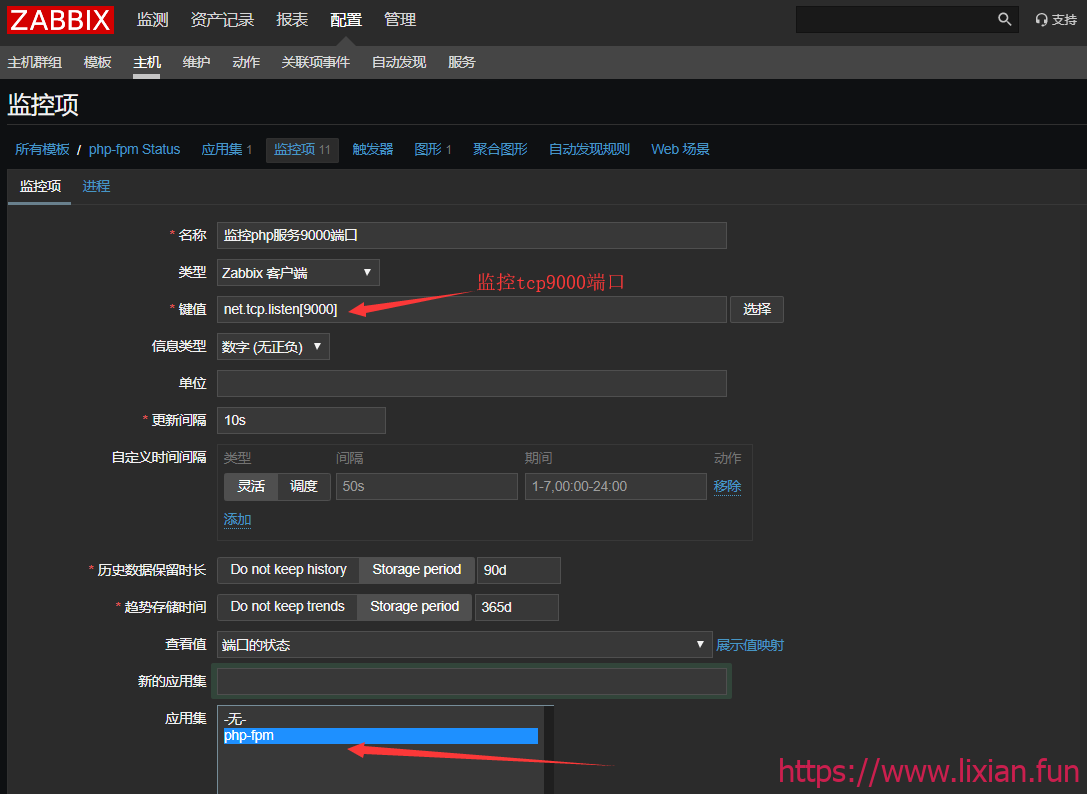Click the search magnifier icon
1087x794 pixels.
(1005, 19)
